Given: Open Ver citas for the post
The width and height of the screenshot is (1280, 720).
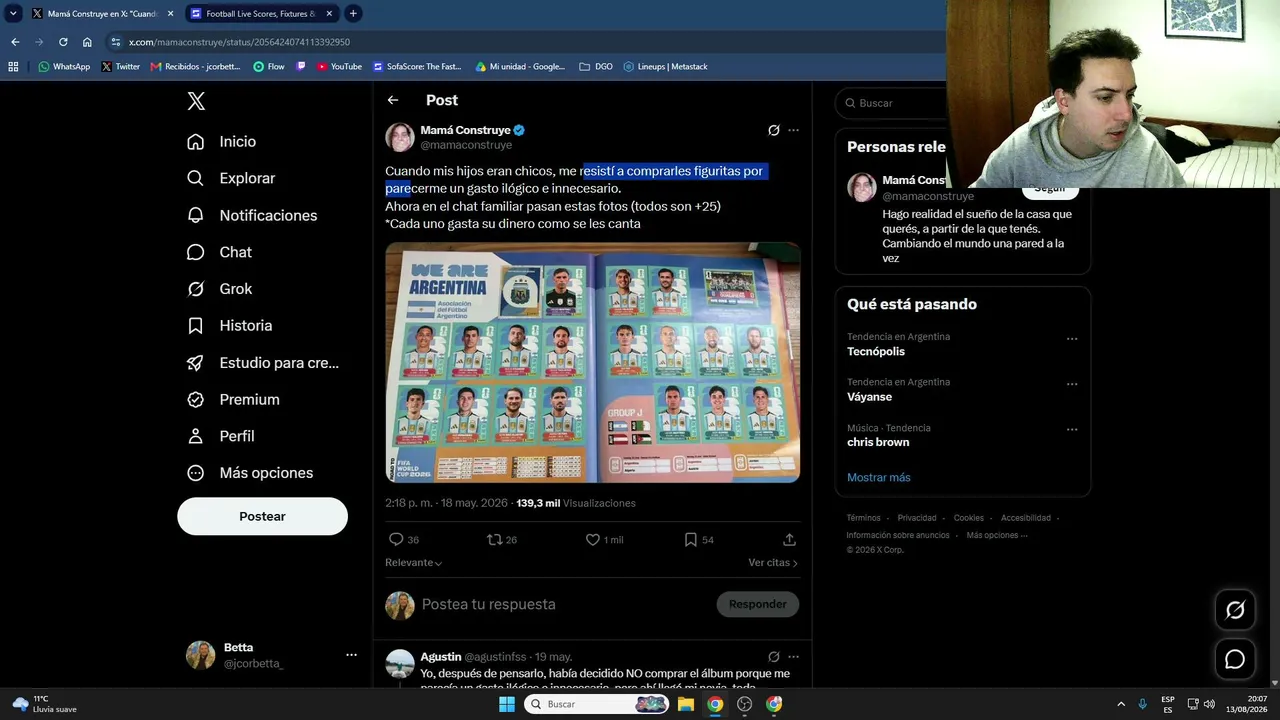Looking at the screenshot, I should coord(773,563).
